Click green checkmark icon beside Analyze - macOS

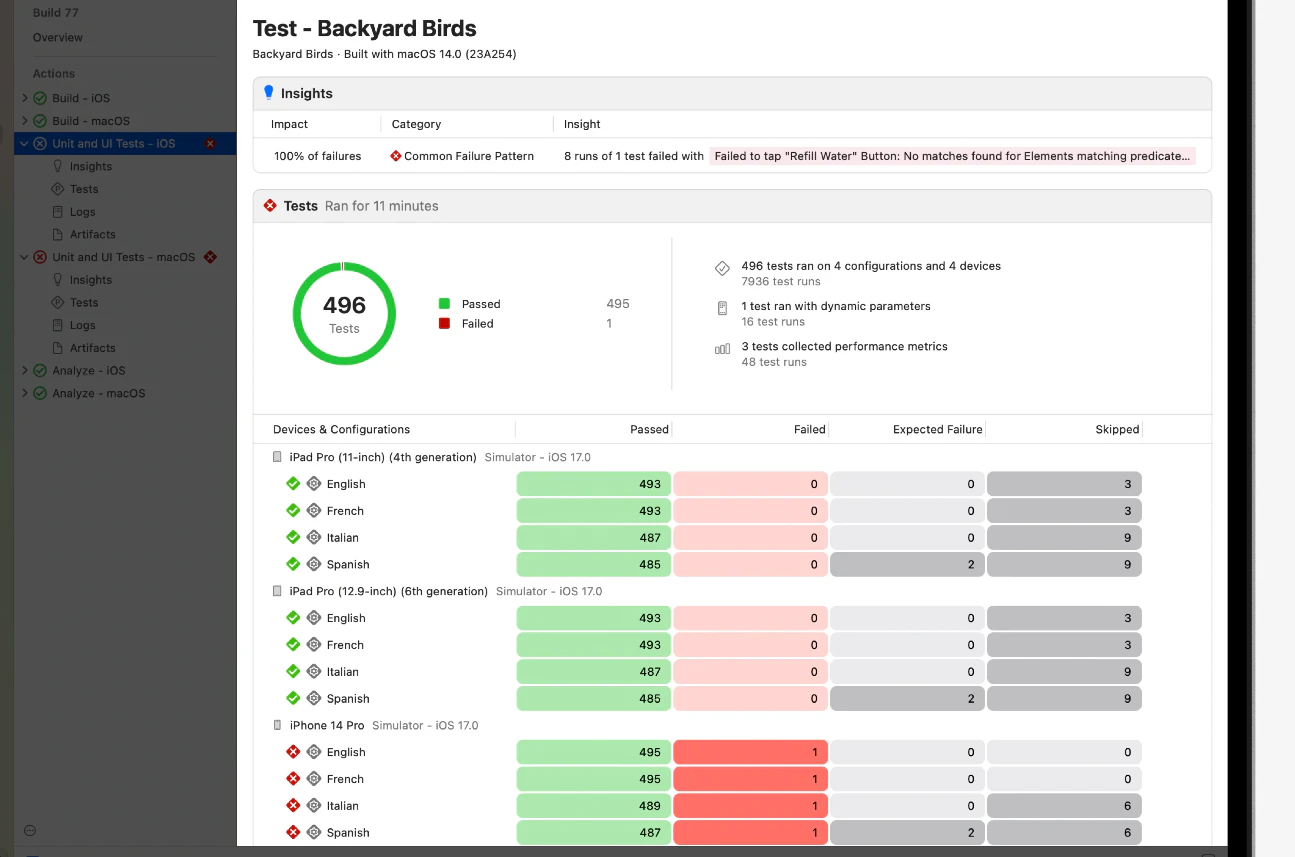point(40,393)
